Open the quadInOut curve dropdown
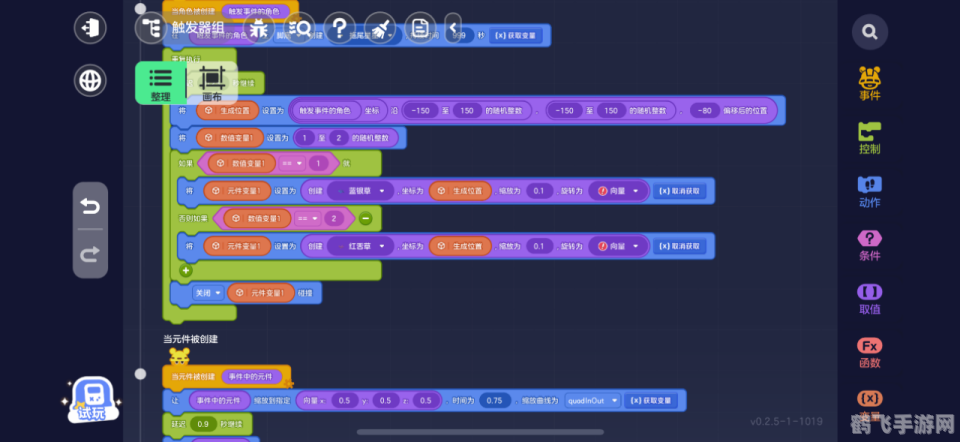960x442 pixels. pyautogui.click(x=591, y=400)
